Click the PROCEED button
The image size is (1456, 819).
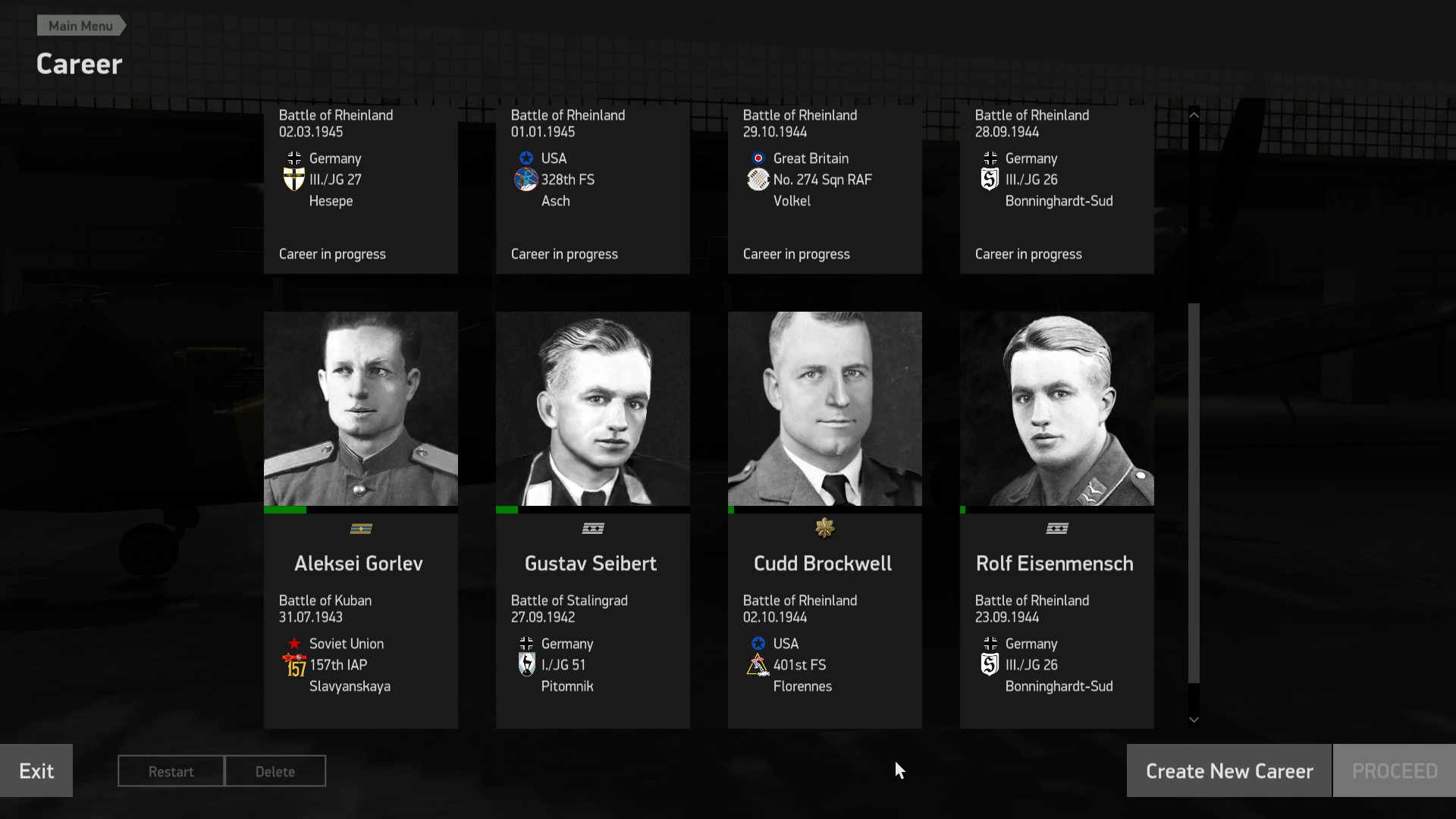coord(1395,770)
